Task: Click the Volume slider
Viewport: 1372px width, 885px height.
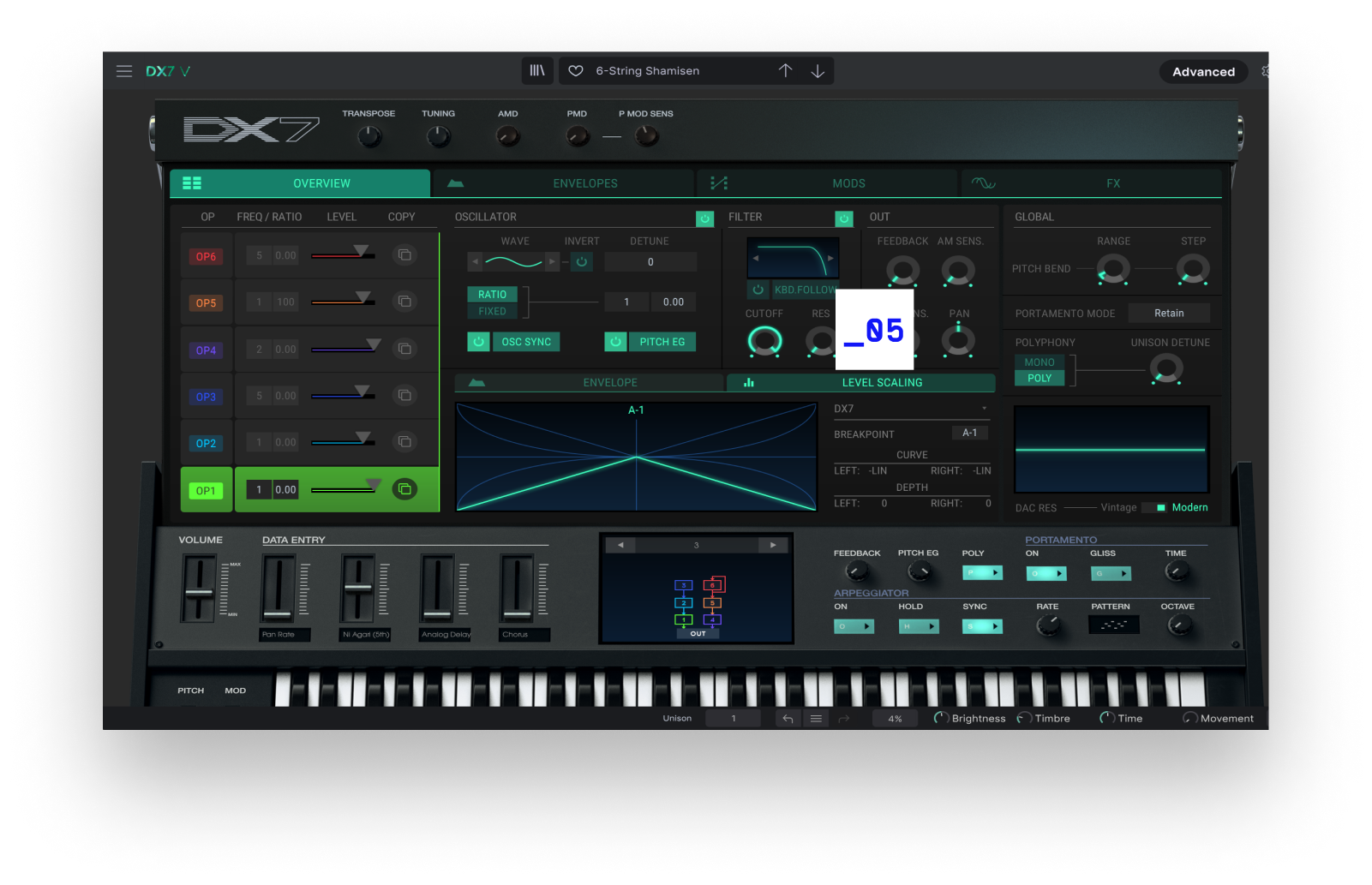Action: (199, 590)
